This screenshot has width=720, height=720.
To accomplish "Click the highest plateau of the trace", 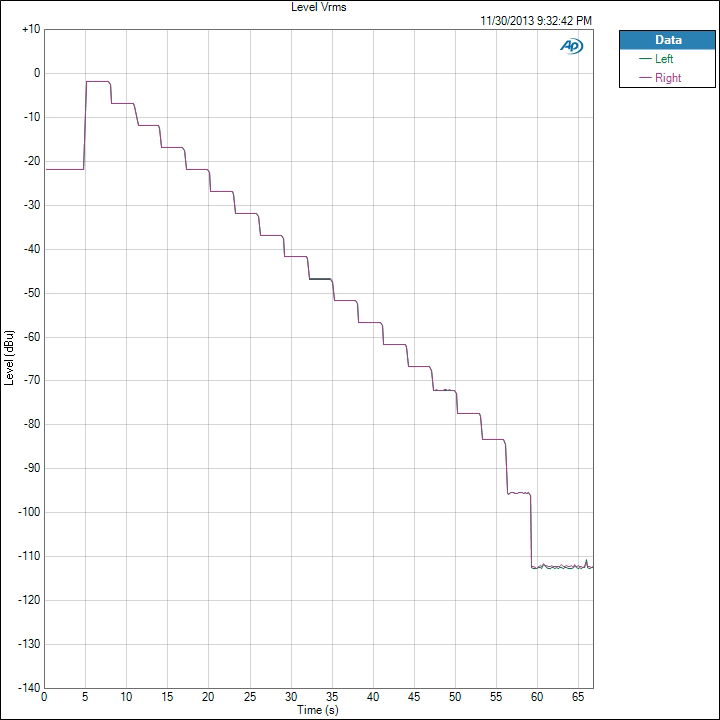I will pos(97,81).
